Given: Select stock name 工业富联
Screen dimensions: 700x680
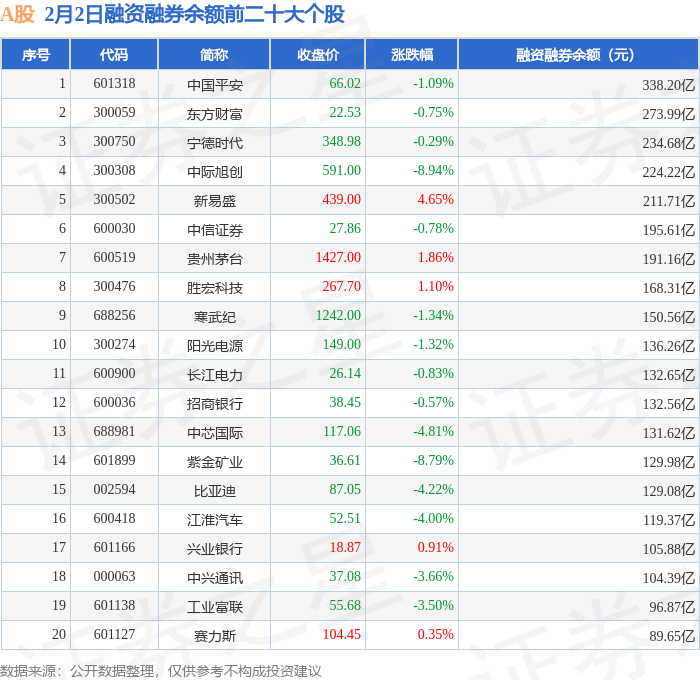Looking at the screenshot, I should tap(215, 607).
